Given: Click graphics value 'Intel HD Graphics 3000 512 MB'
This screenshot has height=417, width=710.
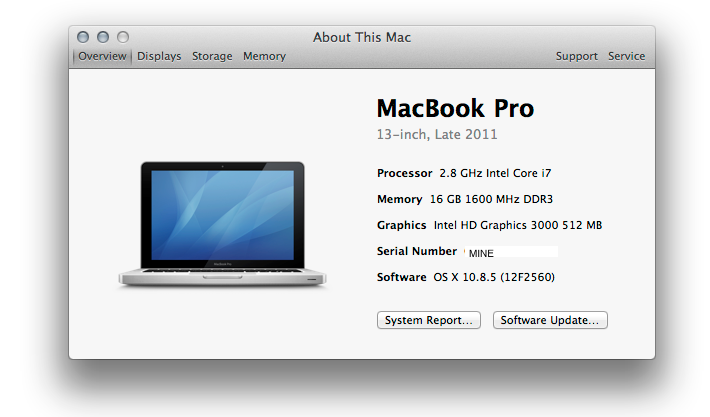Looking at the screenshot, I should pyautogui.click(x=518, y=225).
